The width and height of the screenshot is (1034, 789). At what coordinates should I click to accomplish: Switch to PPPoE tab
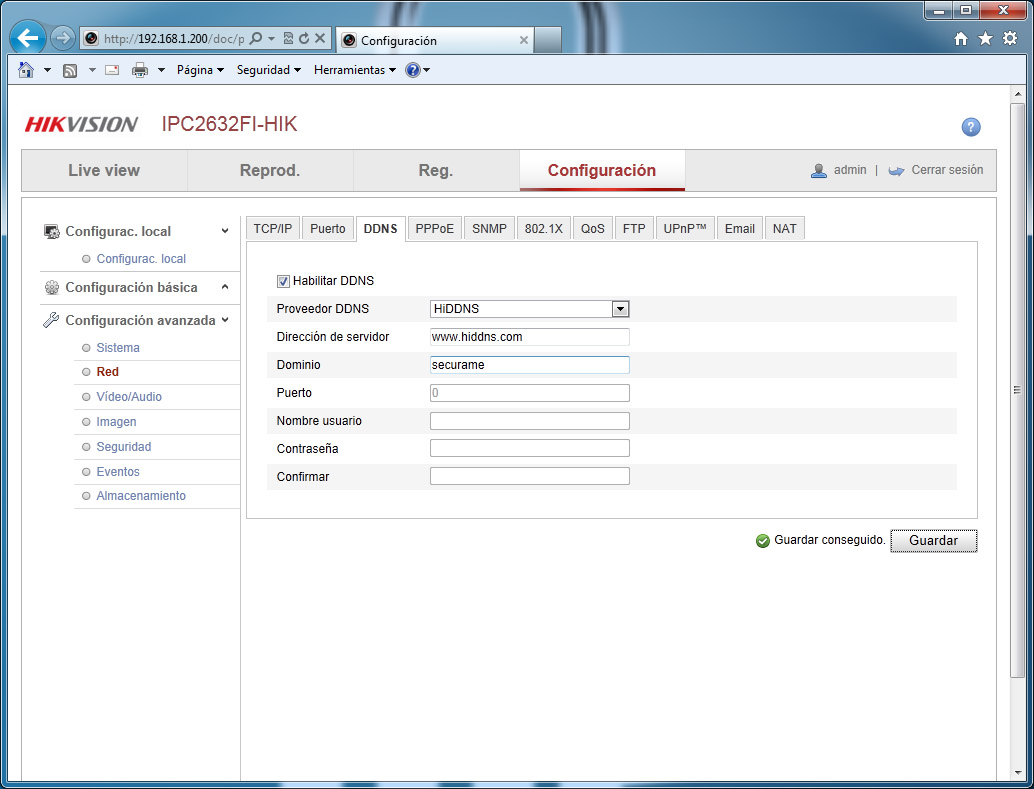pyautogui.click(x=435, y=229)
